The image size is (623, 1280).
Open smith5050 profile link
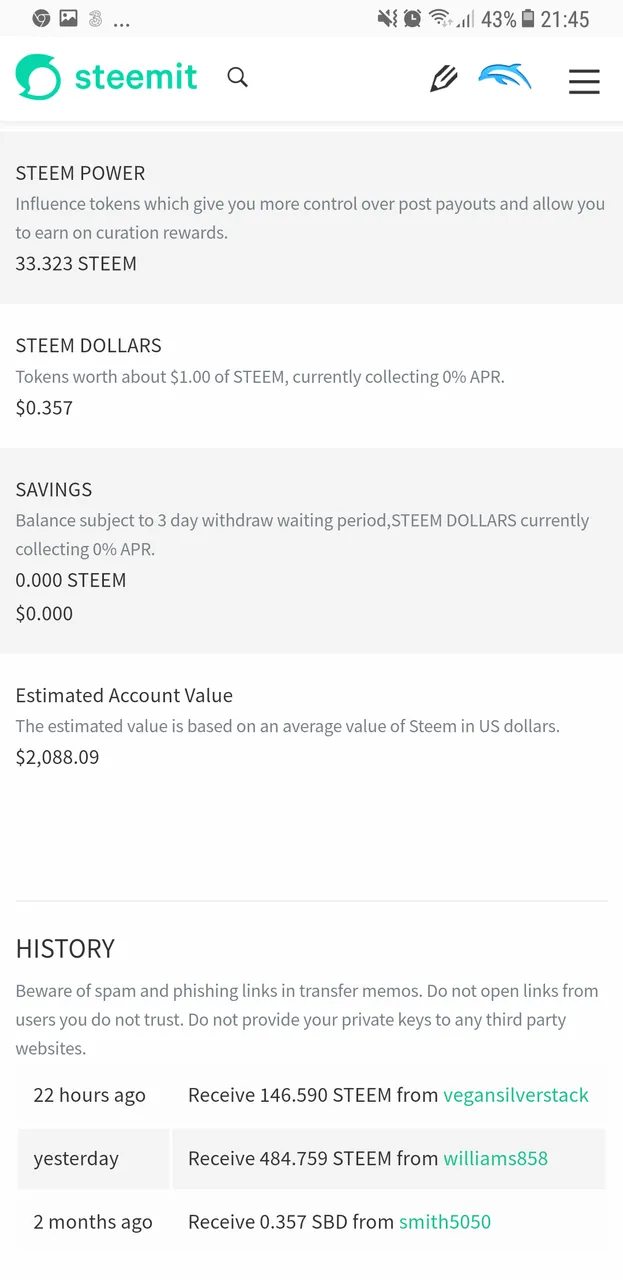445,1222
